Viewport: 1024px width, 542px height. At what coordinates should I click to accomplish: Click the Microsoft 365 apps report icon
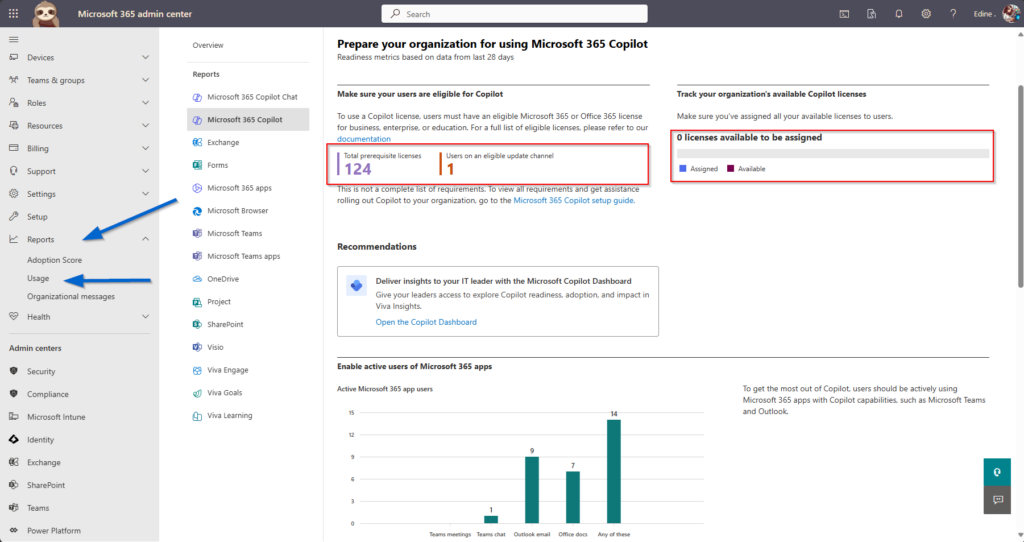[x=197, y=188]
